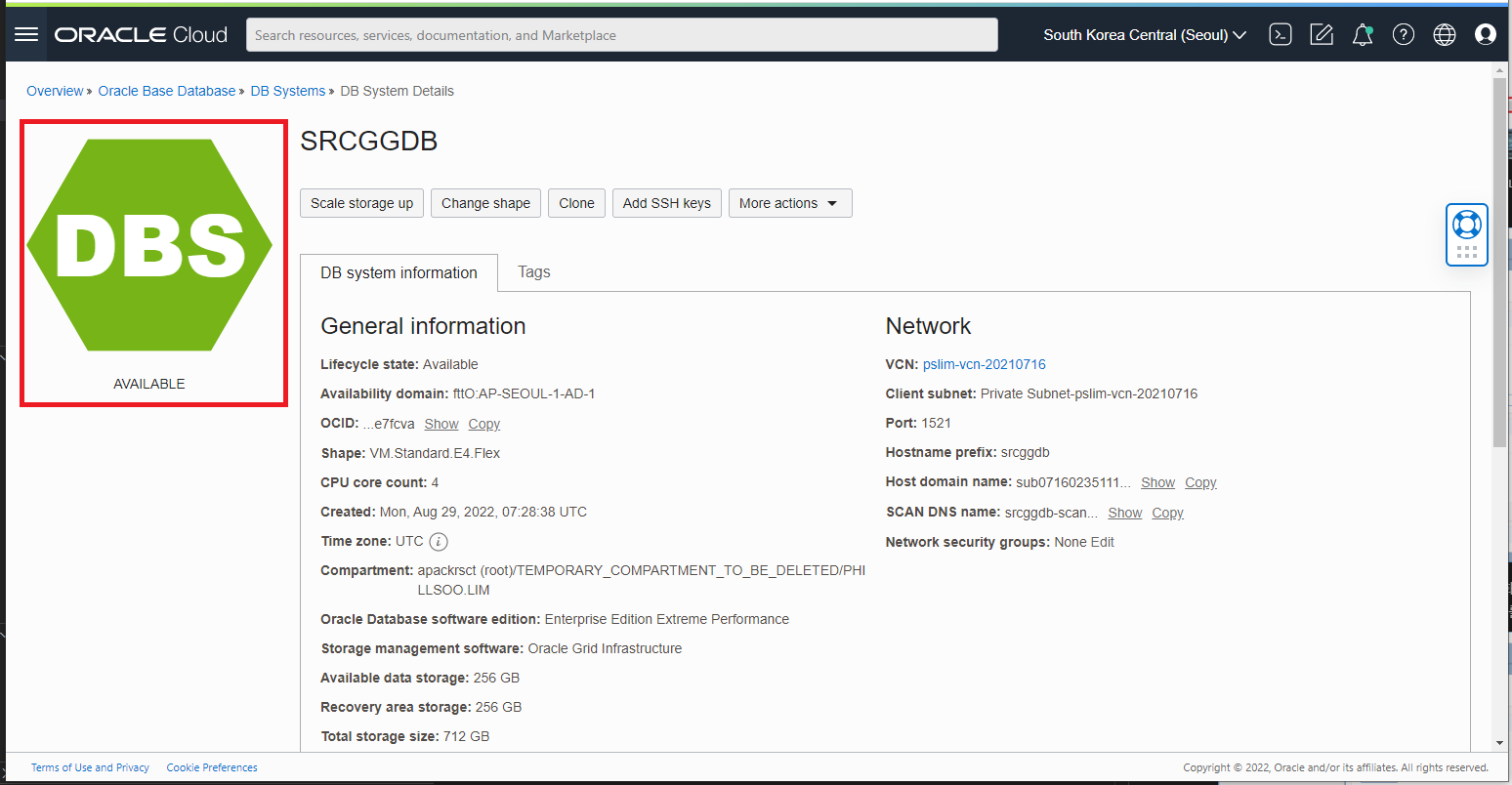Image resolution: width=1512 pixels, height=785 pixels.
Task: Copy the OCID value
Action: click(484, 424)
